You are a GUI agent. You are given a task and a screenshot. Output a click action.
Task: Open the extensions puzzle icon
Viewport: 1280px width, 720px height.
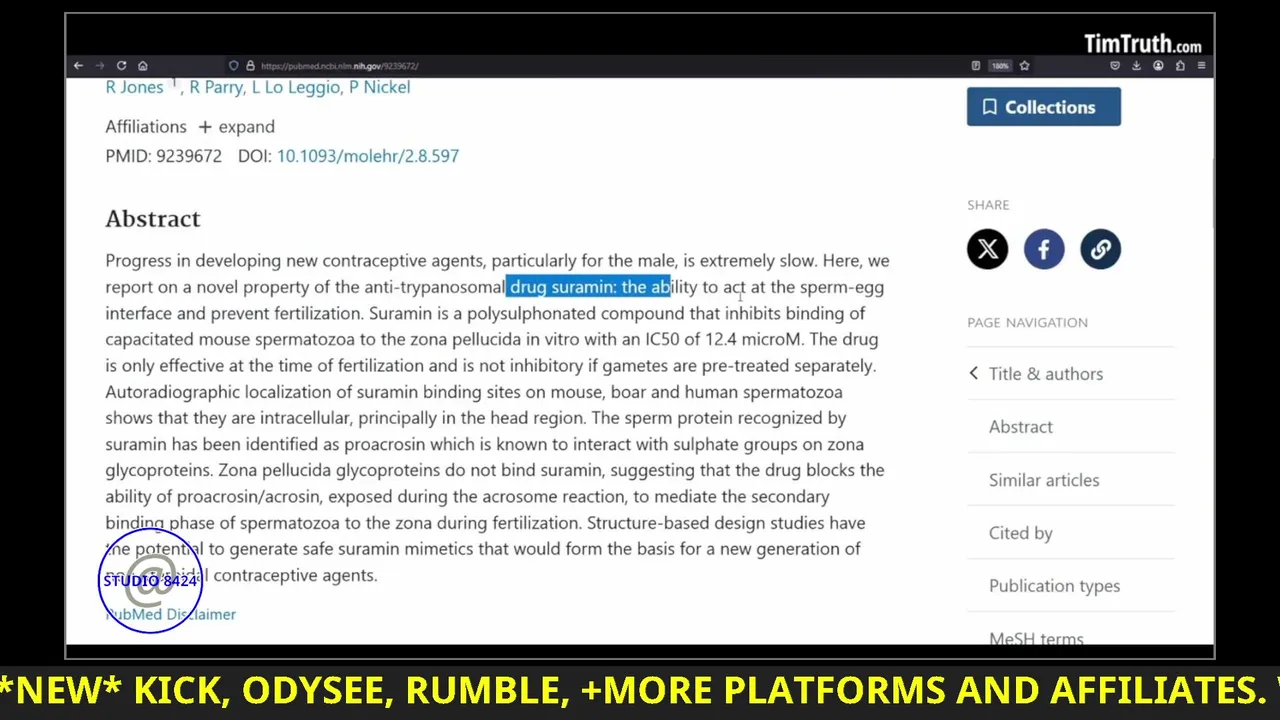[x=1180, y=66]
